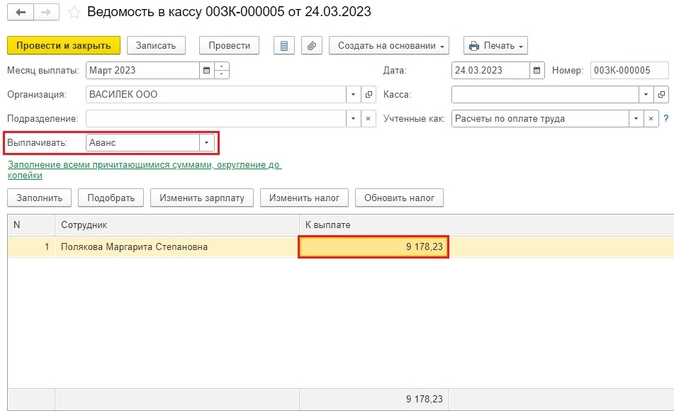Screen dimensions: 674x415
Task: Open the Касса record via open icon
Action: [x=661, y=95]
